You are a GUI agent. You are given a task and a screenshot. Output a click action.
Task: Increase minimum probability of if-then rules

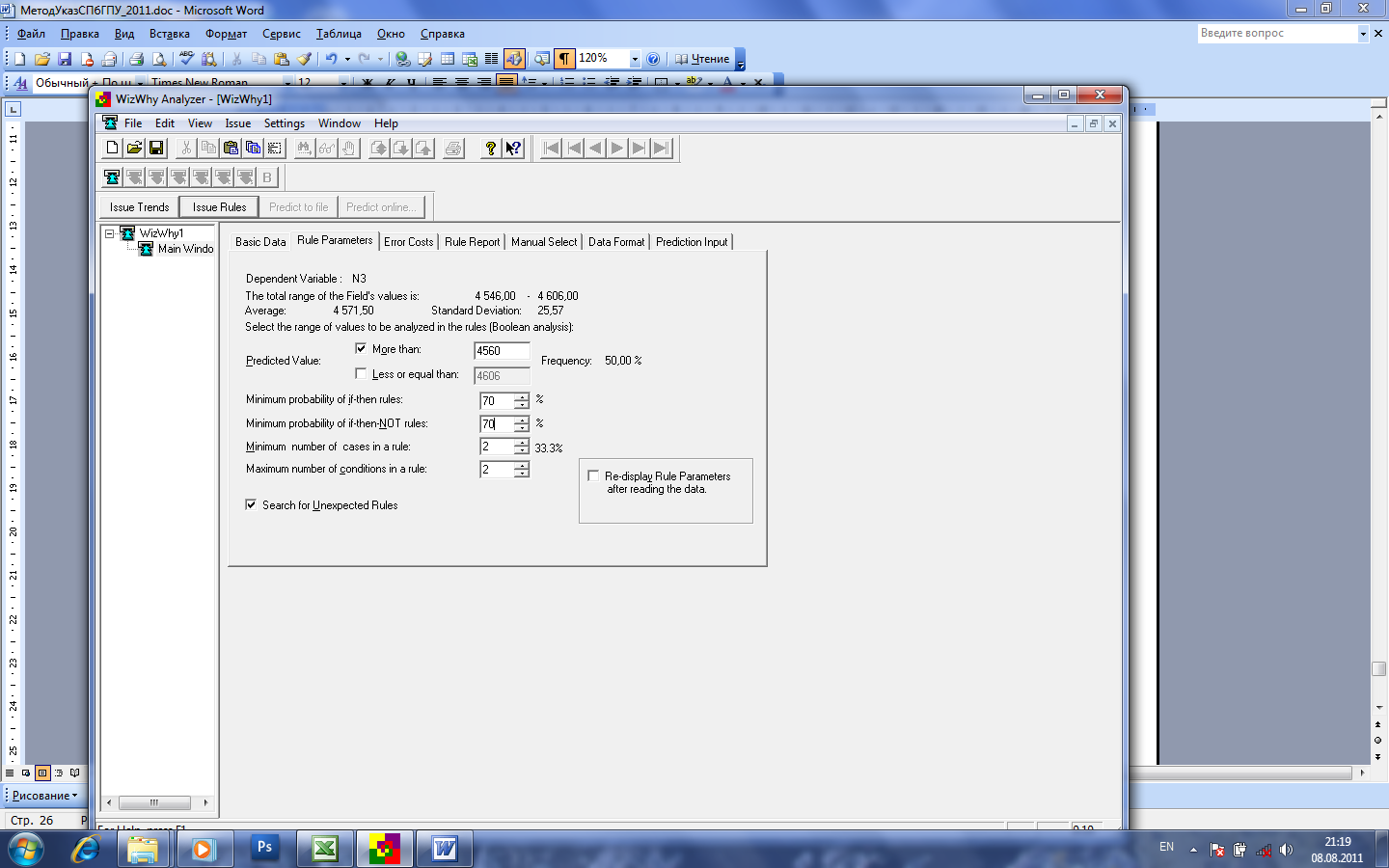pyautogui.click(x=522, y=395)
